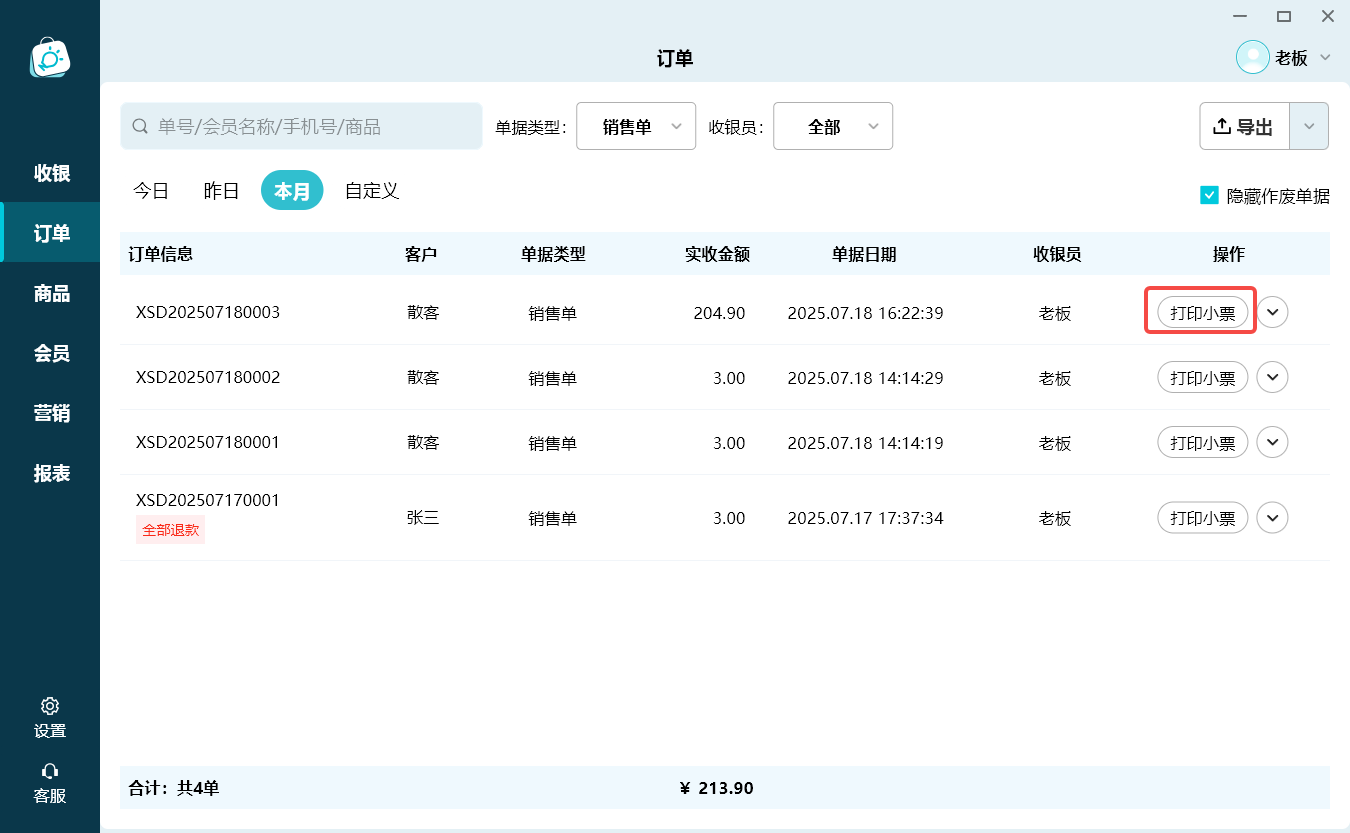Image resolution: width=1350 pixels, height=833 pixels.
Task: Click order number XSD202507180003
Action: [x=208, y=312]
